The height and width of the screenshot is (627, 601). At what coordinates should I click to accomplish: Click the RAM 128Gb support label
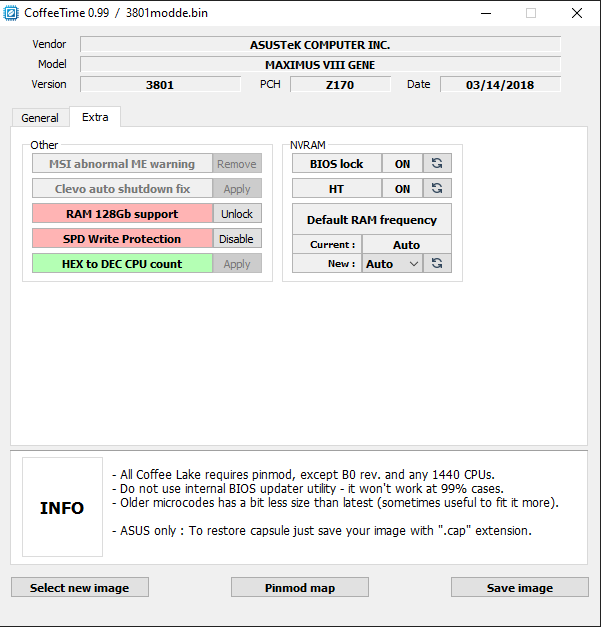click(x=122, y=214)
